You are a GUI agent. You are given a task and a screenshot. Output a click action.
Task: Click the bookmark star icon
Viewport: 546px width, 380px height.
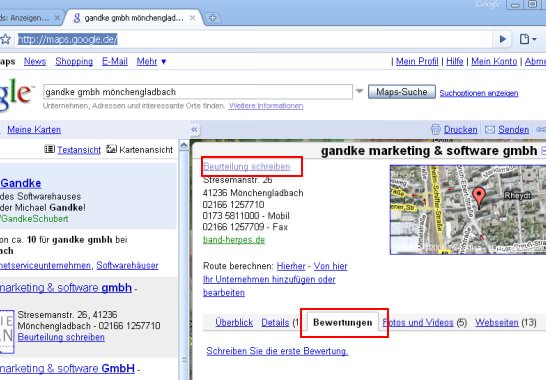point(5,39)
